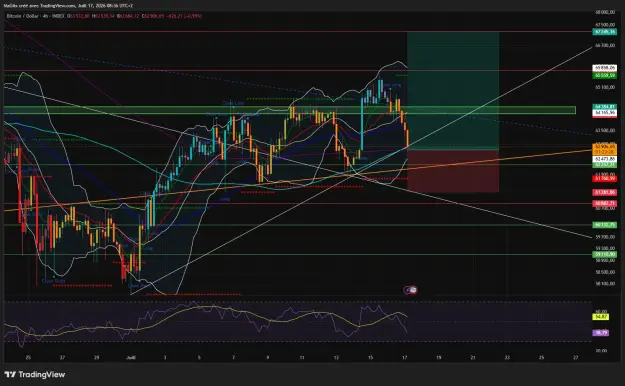Click the green 65 559,59 price label
The width and height of the screenshot is (625, 386).
(605, 75)
